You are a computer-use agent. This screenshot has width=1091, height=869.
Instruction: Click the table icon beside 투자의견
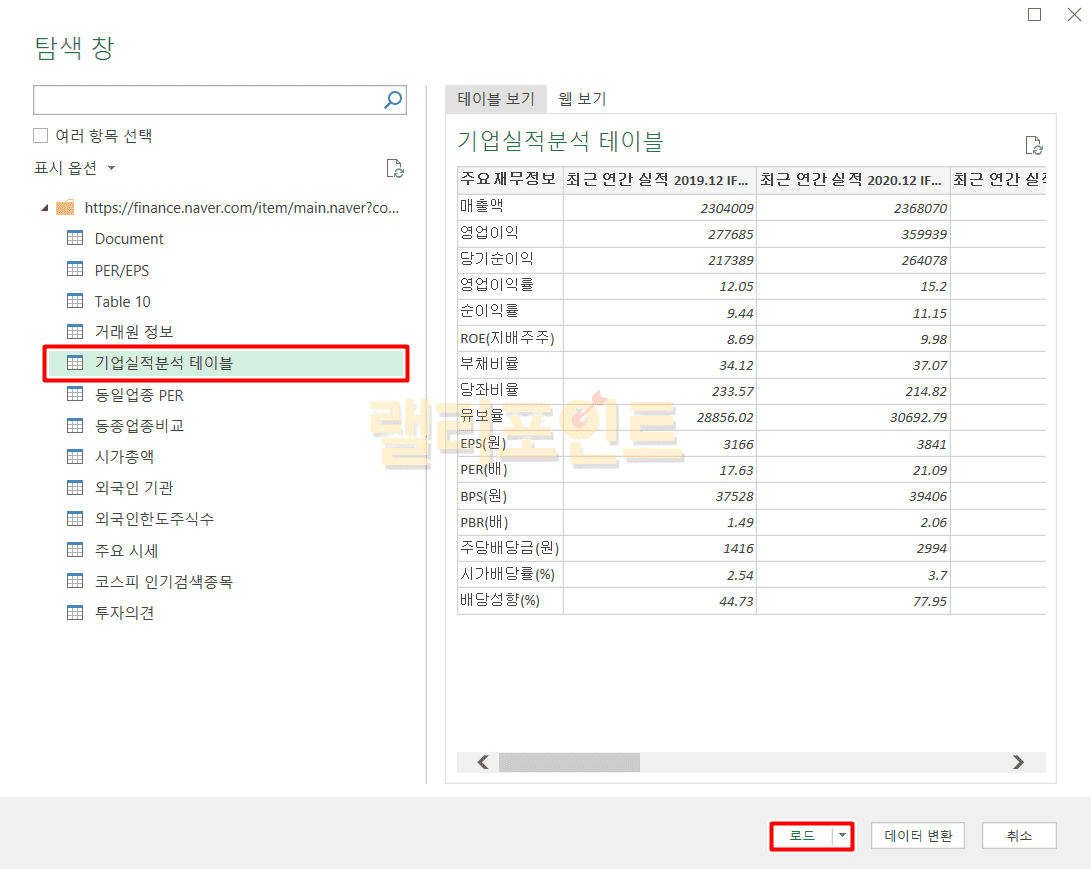[75, 613]
